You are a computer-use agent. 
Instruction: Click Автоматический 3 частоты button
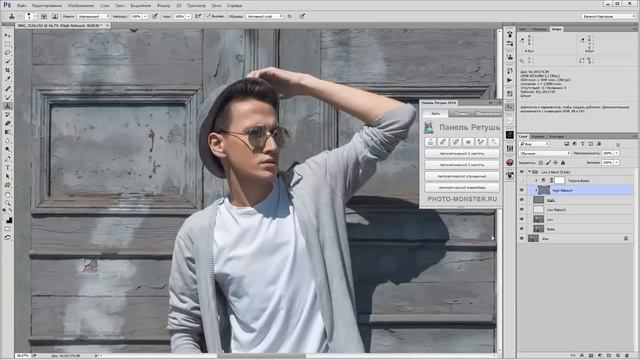click(x=462, y=164)
